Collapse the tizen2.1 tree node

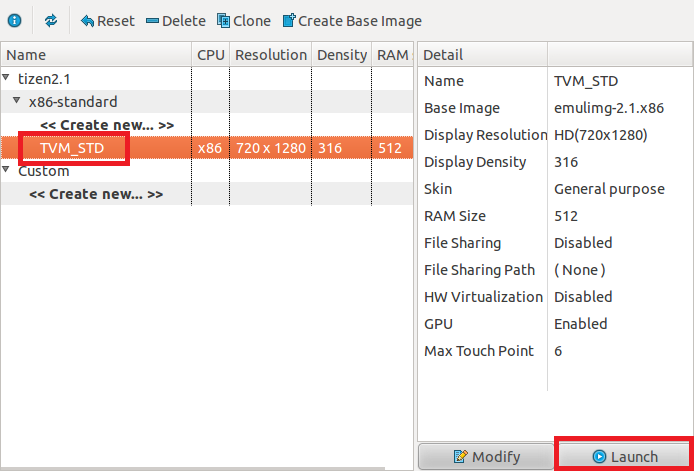(6, 77)
